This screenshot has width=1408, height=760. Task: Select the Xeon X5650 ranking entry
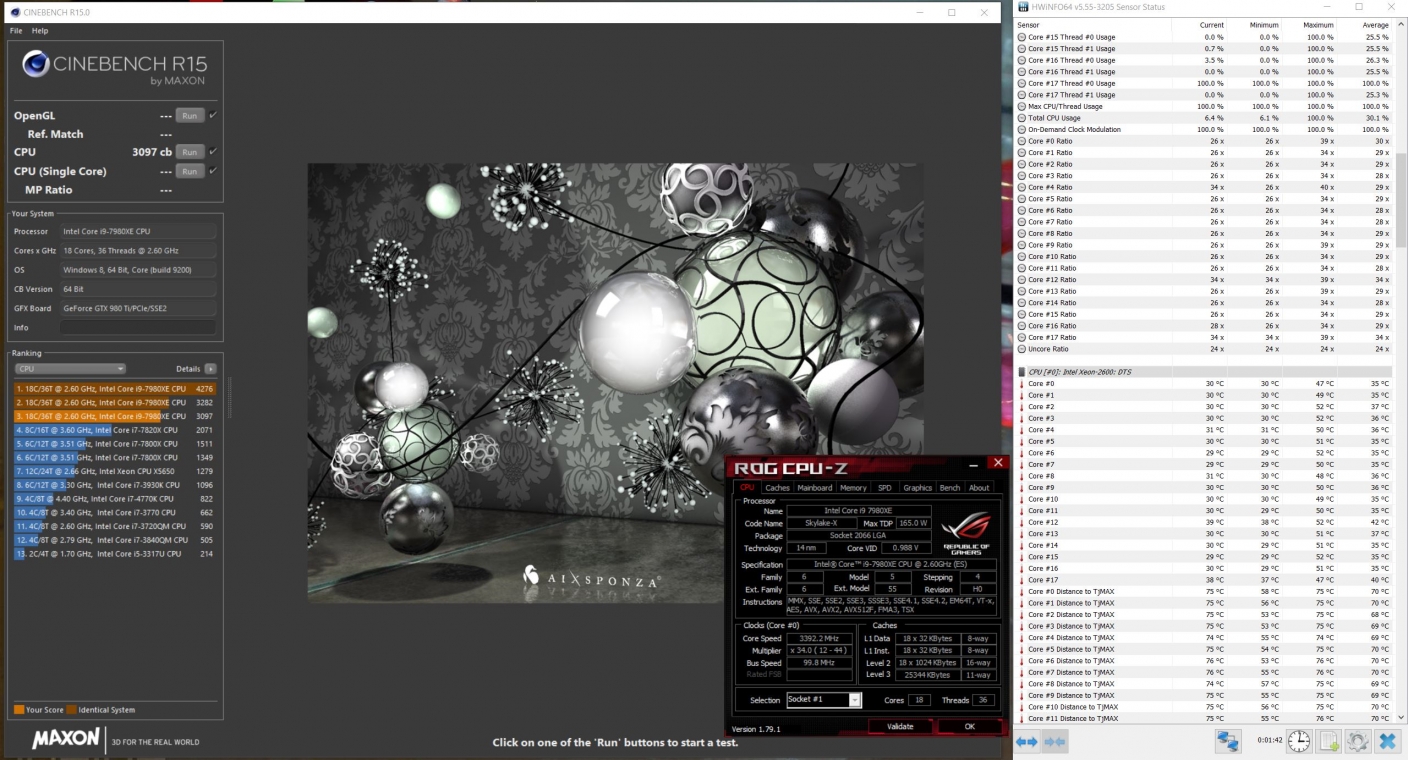(x=115, y=471)
